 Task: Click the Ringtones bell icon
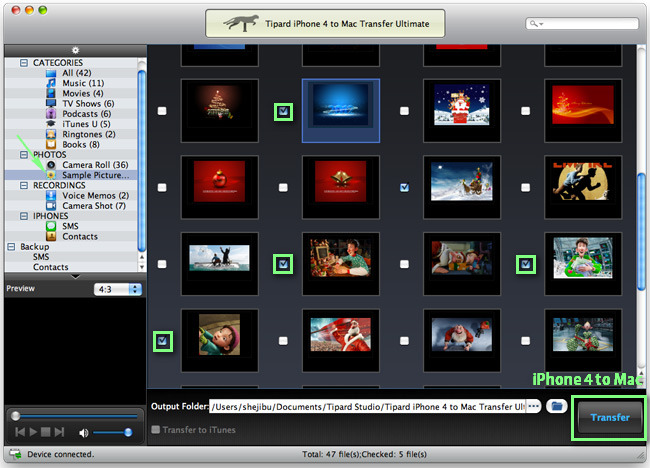51,134
